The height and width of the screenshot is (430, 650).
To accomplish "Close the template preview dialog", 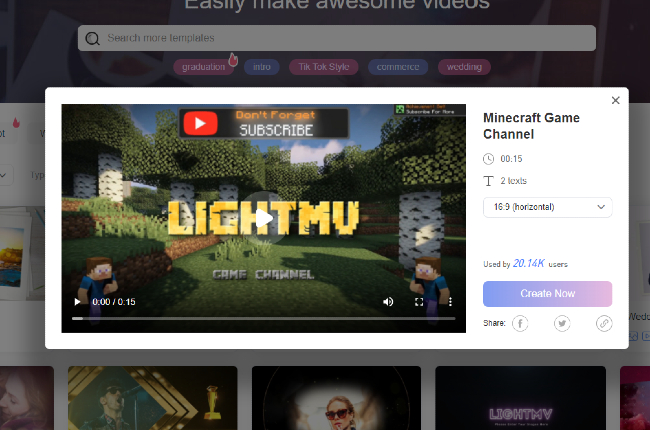I will coord(615,100).
